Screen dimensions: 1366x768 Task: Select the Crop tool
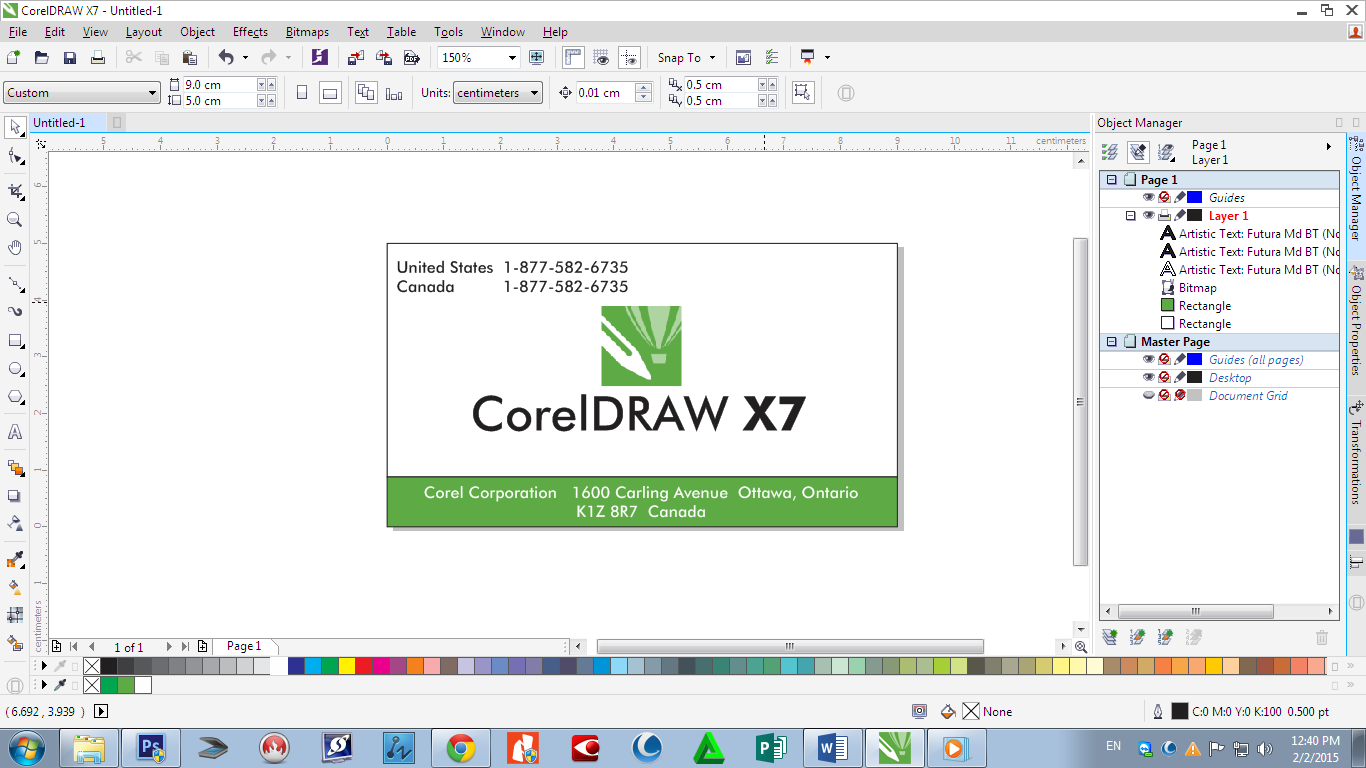pyautogui.click(x=15, y=190)
